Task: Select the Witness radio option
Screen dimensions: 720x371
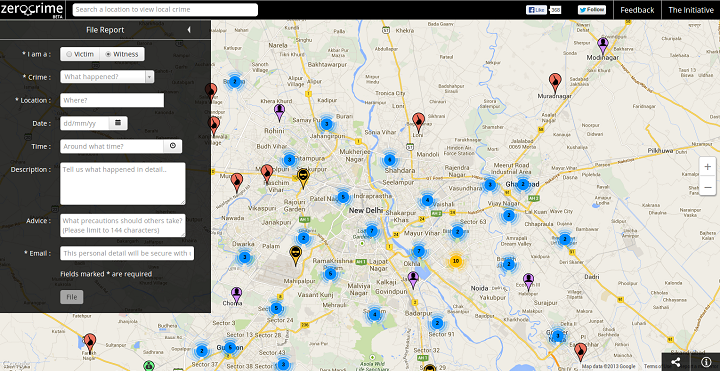Action: pos(122,54)
